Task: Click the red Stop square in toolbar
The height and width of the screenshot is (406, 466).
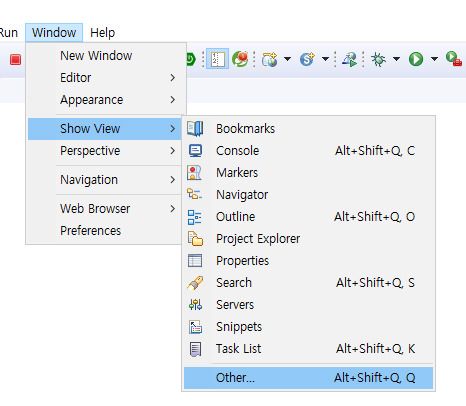Action: click(x=15, y=60)
